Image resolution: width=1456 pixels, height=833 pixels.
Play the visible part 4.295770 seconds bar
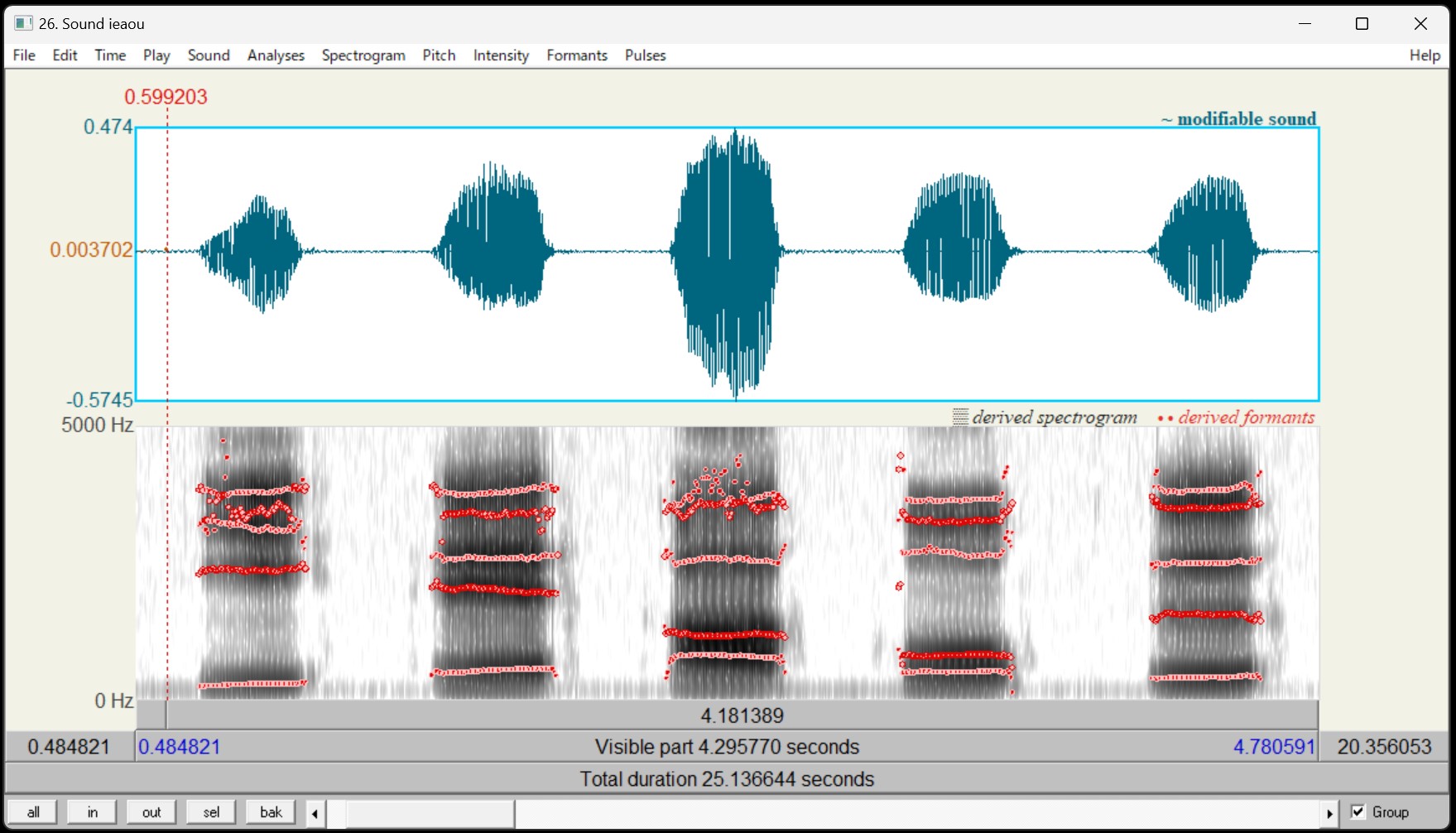click(x=727, y=747)
